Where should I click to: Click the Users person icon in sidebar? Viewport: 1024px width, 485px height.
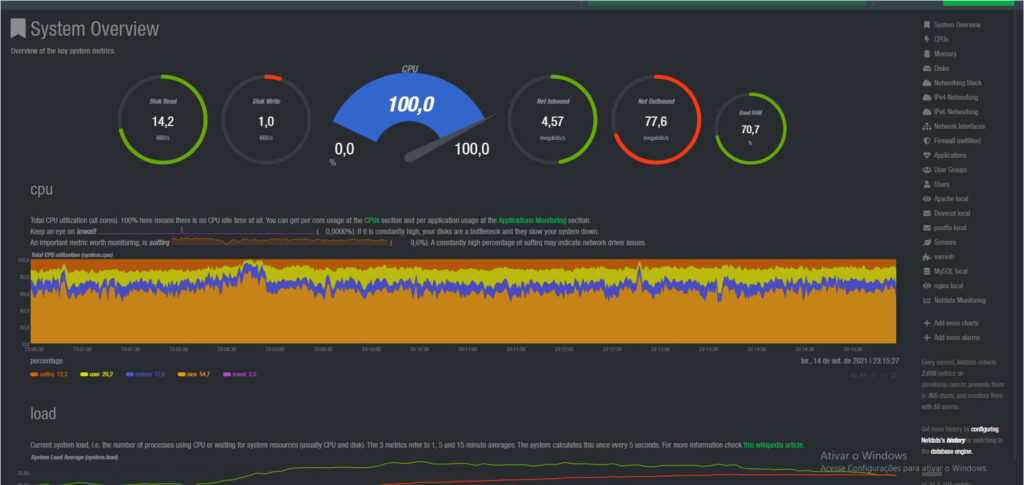(926, 184)
